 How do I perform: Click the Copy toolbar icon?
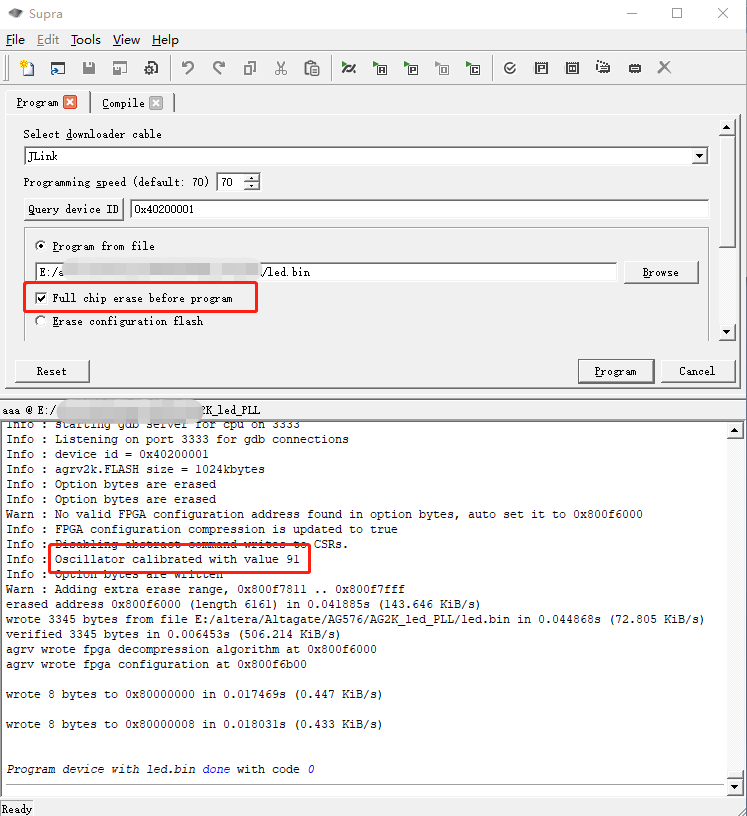point(250,68)
